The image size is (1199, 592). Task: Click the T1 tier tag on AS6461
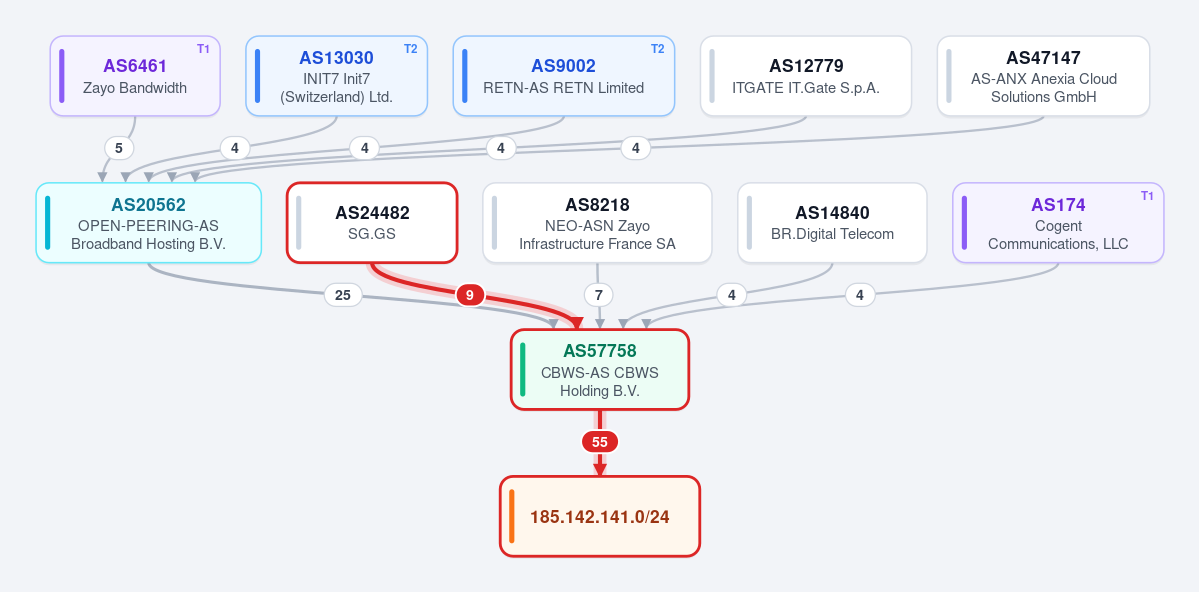coord(203,49)
